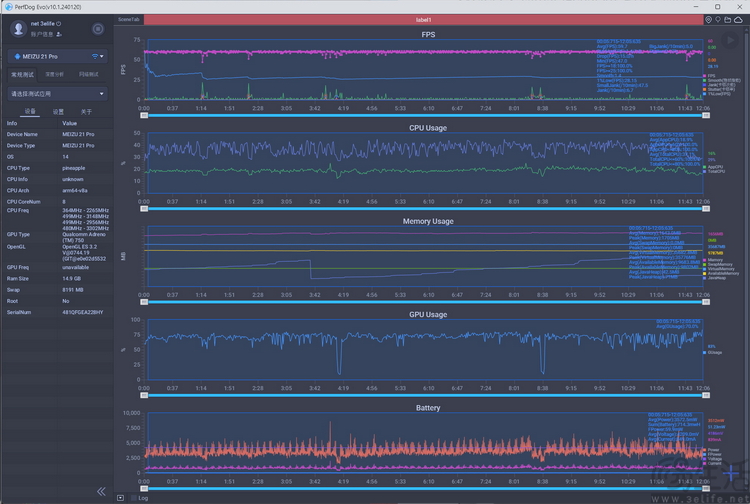Toggle the AppCPU legend series

point(713,167)
